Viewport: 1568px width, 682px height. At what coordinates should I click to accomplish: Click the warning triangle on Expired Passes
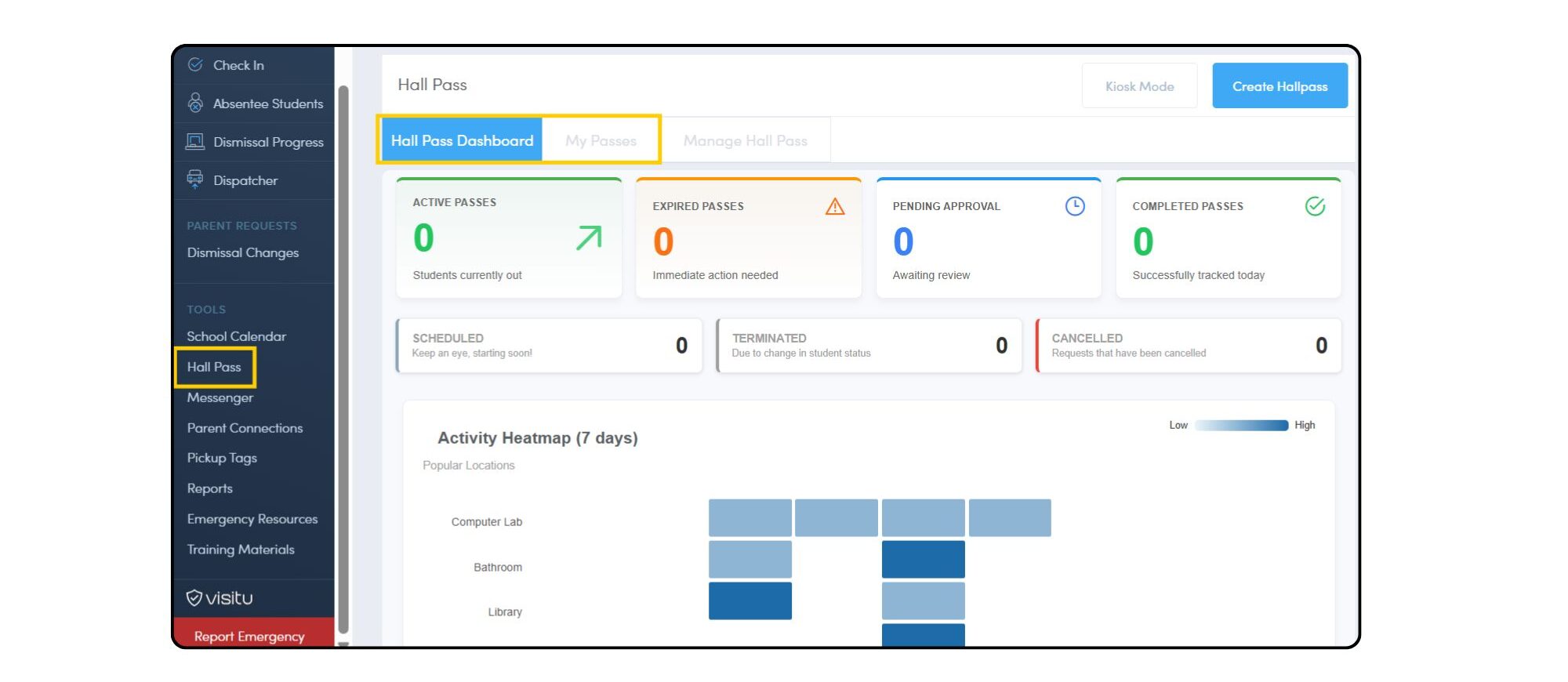tap(835, 207)
